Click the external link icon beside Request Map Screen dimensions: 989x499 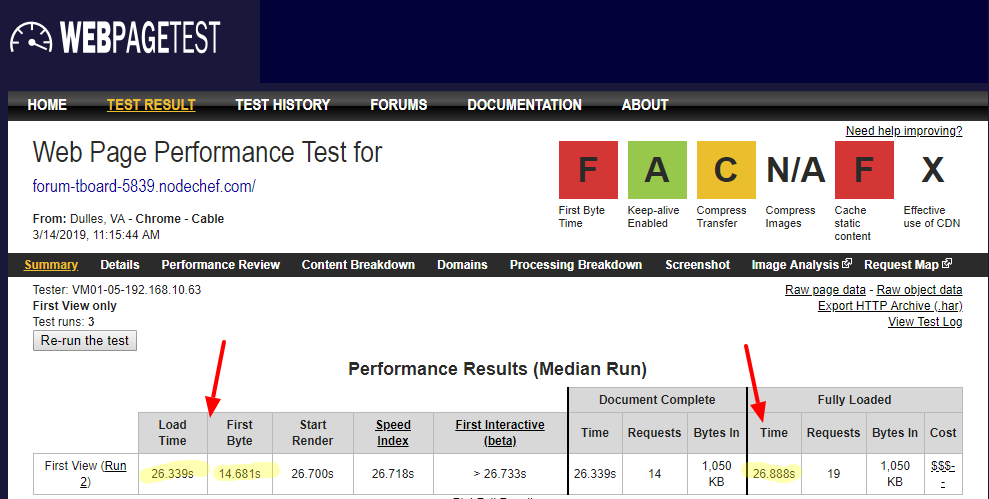[x=947, y=264]
